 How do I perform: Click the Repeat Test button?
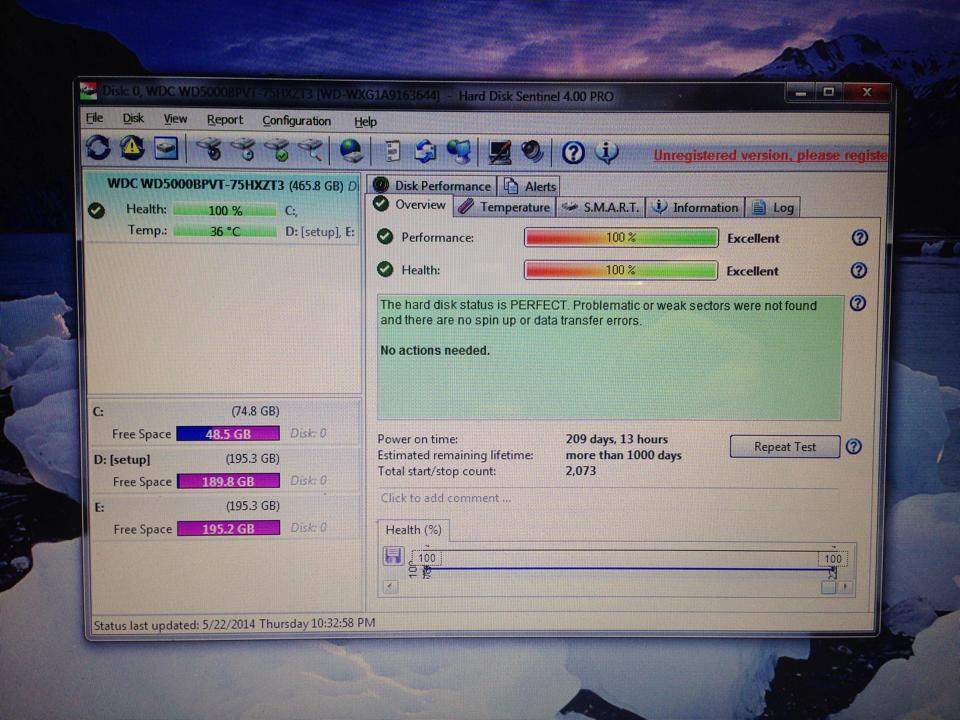point(785,446)
